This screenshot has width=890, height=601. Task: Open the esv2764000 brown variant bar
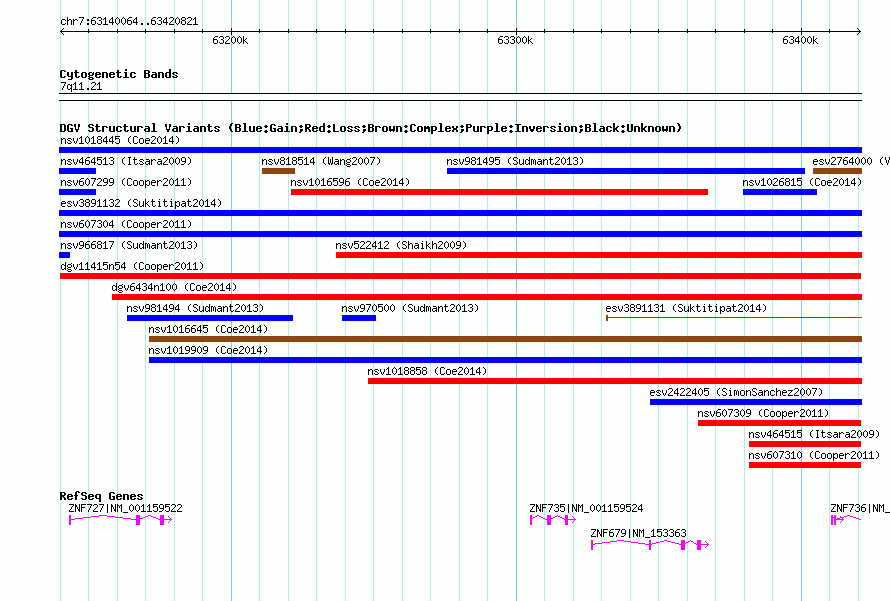pyautogui.click(x=837, y=171)
